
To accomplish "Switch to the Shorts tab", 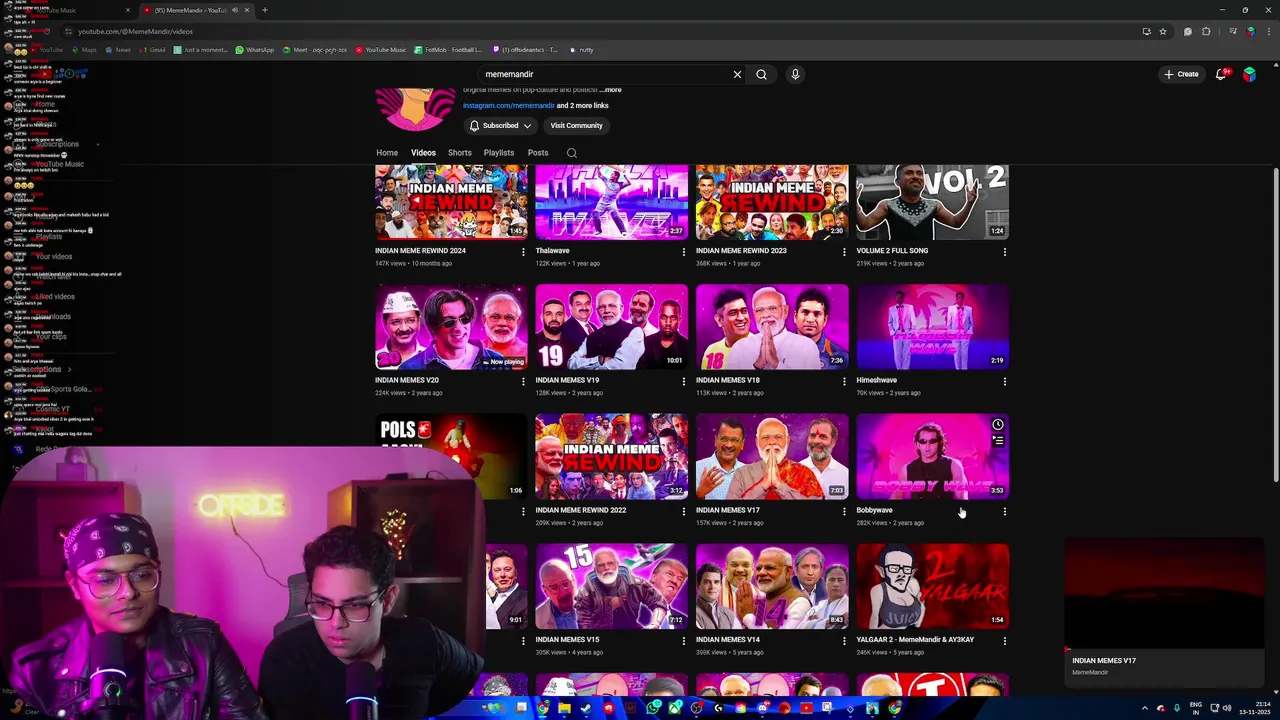I will coord(460,153).
